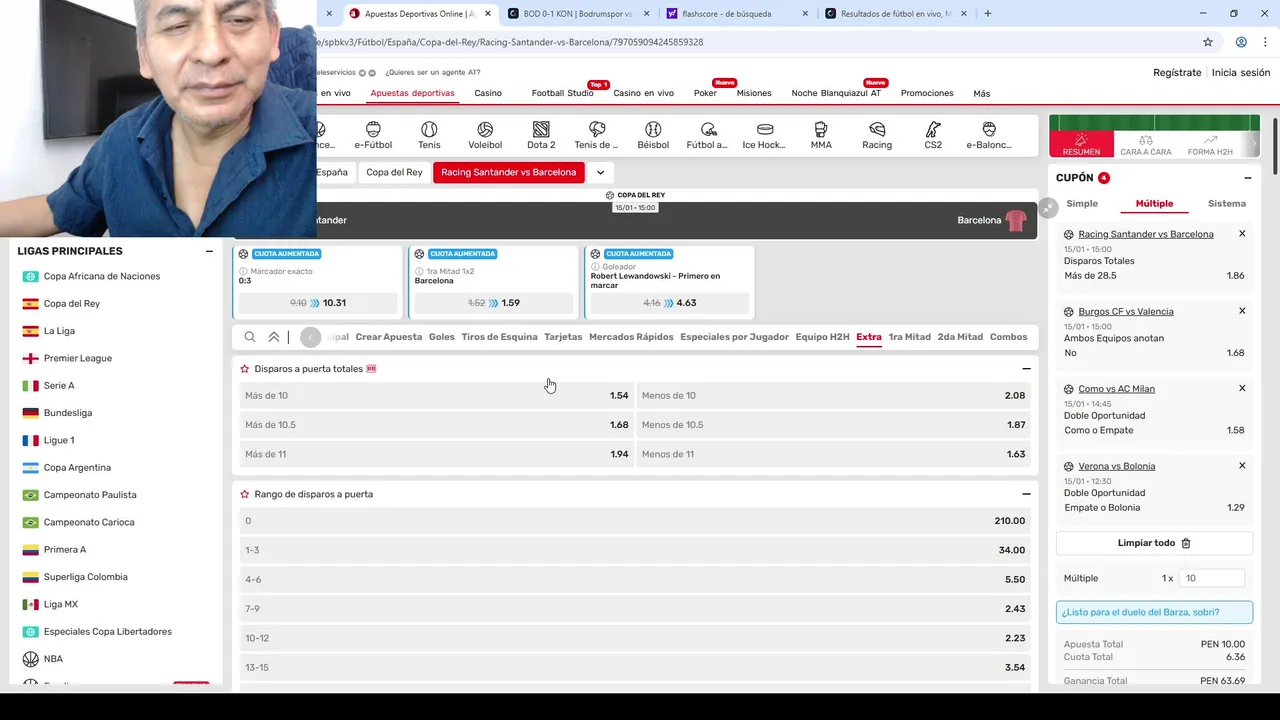Select Más de 10.5 odds 1.68
The height and width of the screenshot is (720, 1280).
[436, 425]
